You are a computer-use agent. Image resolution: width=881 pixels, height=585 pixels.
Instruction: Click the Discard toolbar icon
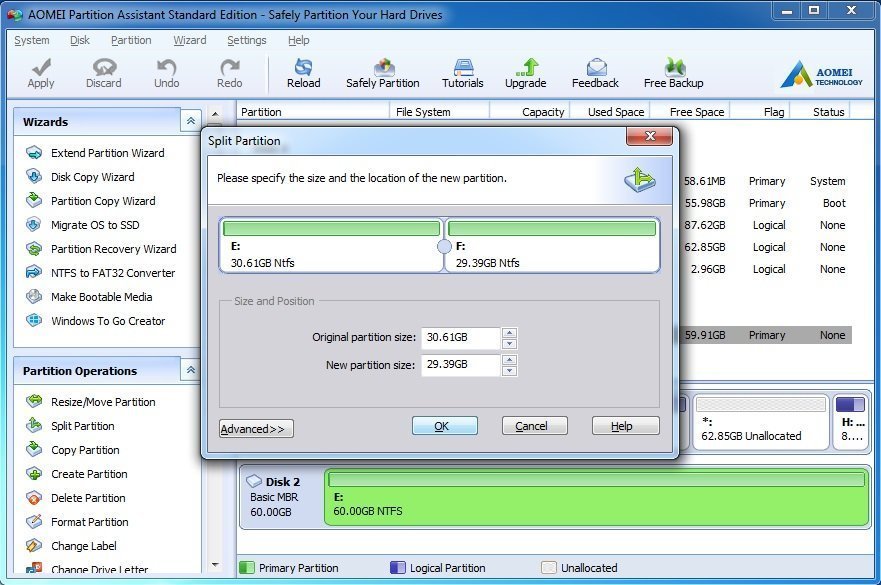tap(103, 74)
